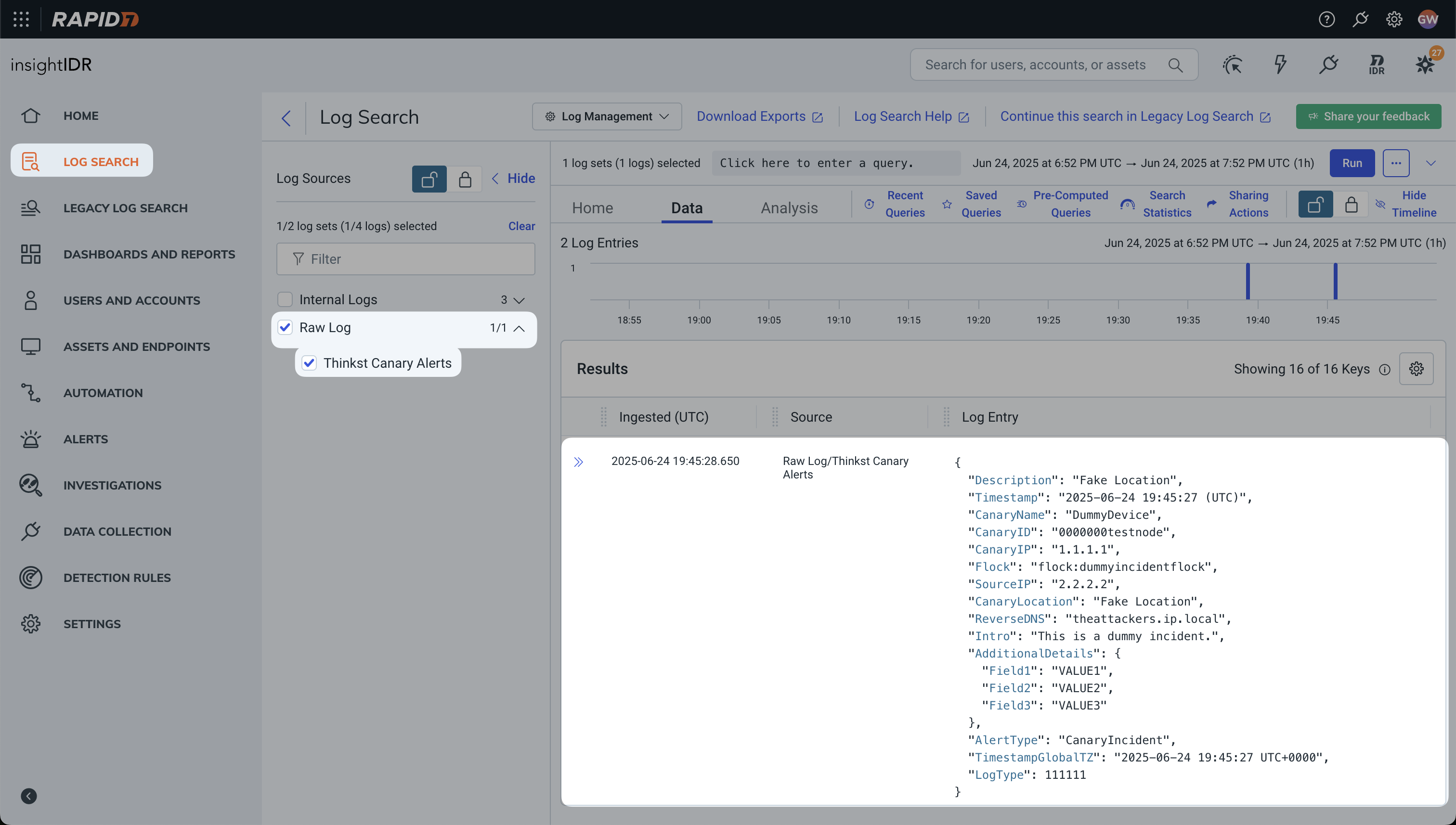1456x825 pixels.
Task: Open Results settings gear
Action: [x=1416, y=369]
